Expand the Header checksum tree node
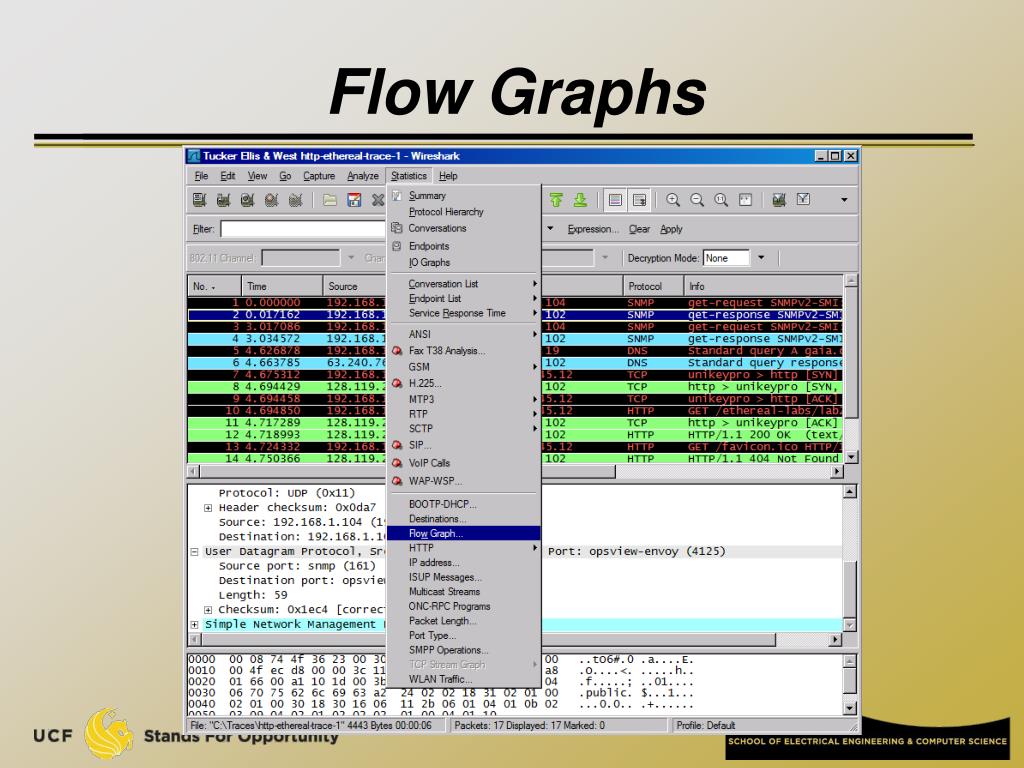 click(x=208, y=507)
